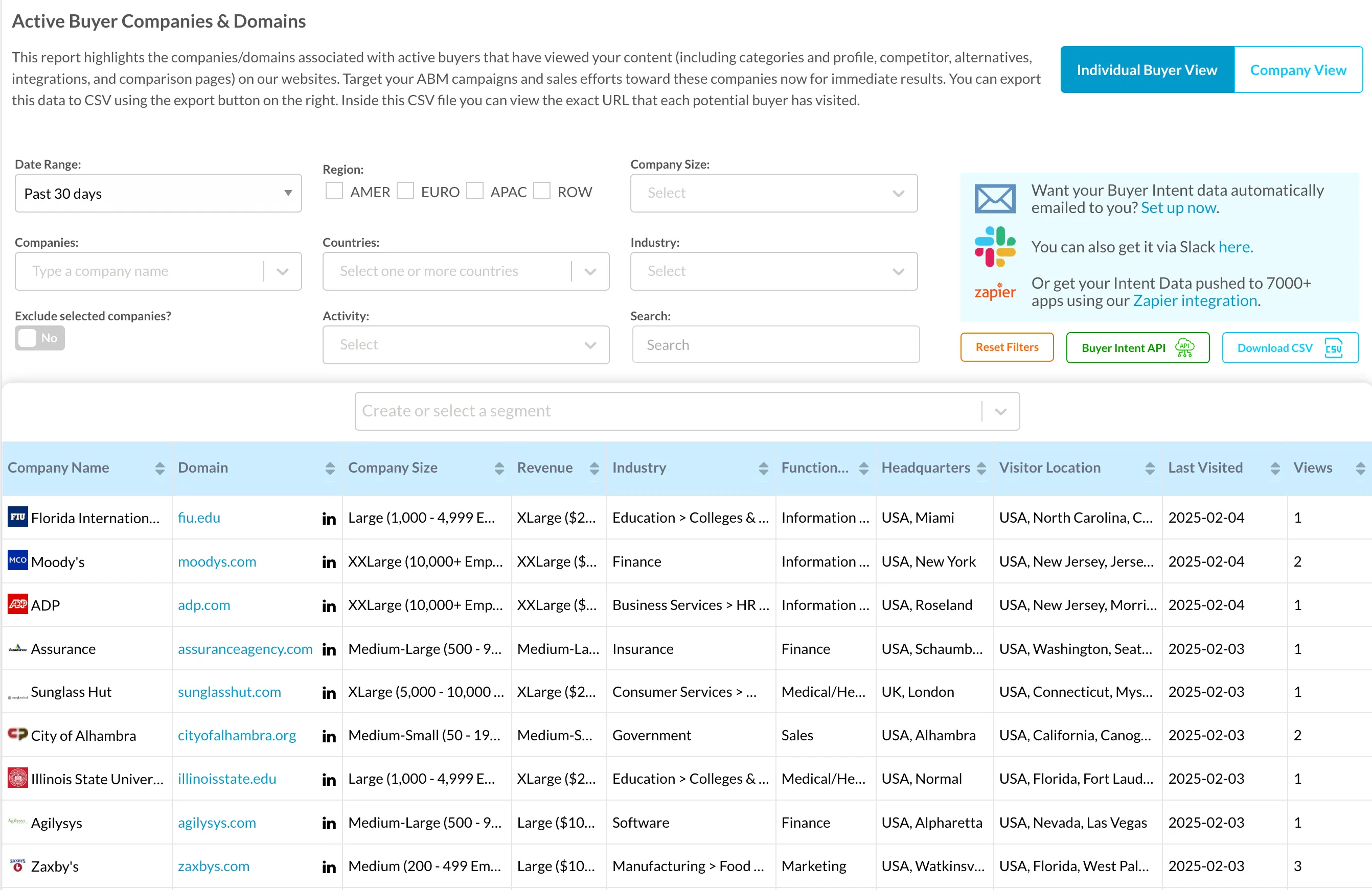Viewport: 1372px width, 890px height.
Task: Check the ROW region checkbox
Action: [x=541, y=191]
